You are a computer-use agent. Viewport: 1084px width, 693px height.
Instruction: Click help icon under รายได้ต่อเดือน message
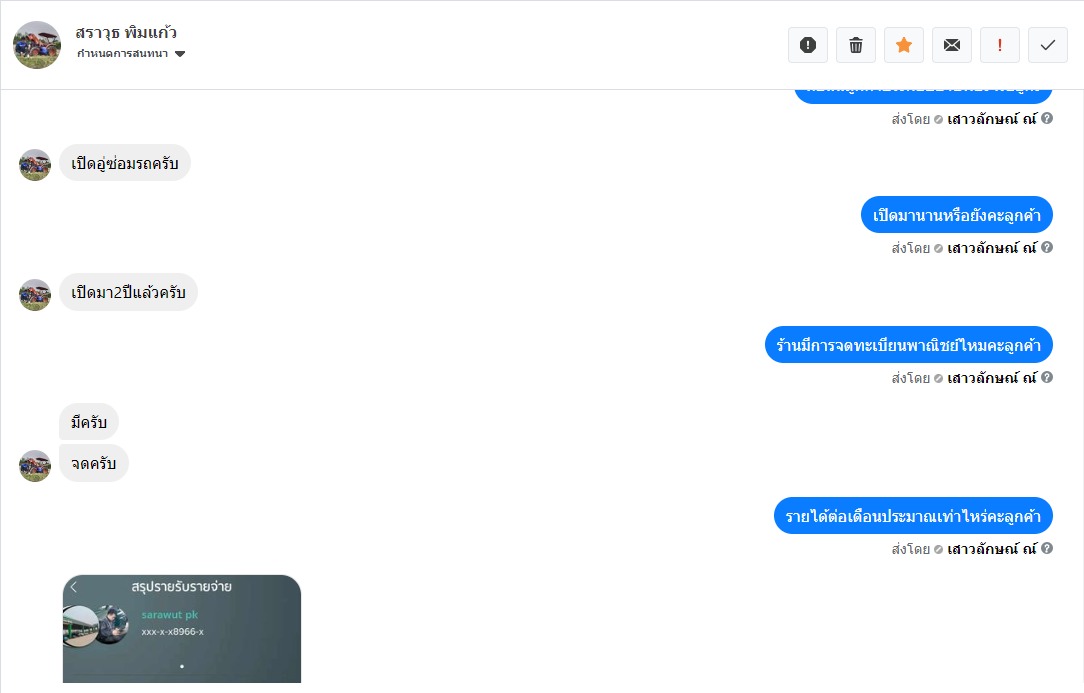[x=1047, y=548]
